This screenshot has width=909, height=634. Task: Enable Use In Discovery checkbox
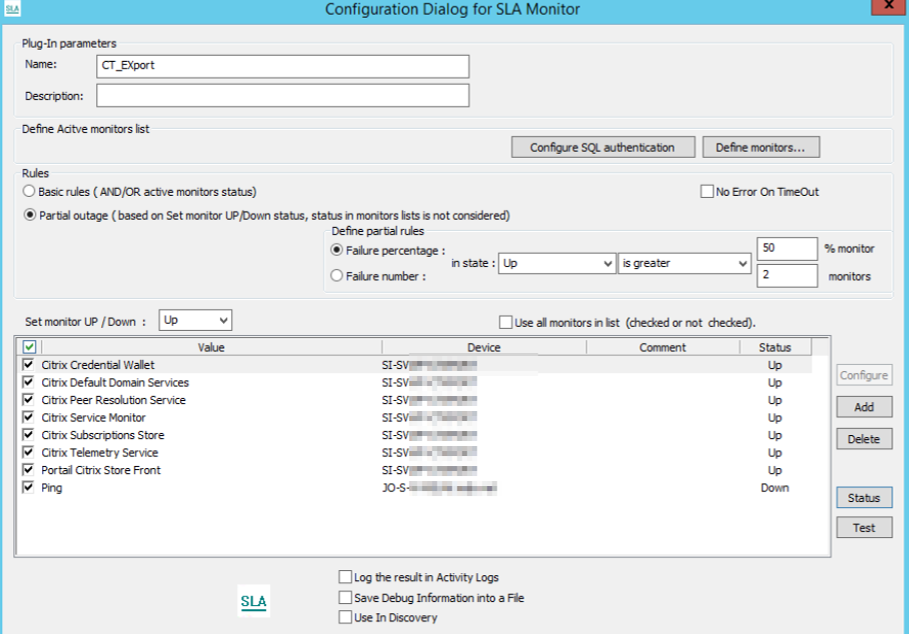(x=345, y=617)
